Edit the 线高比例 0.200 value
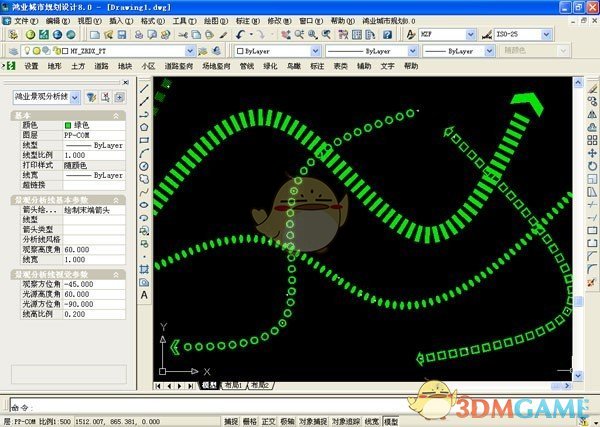Viewport: 600px width, 427px height. [94, 314]
